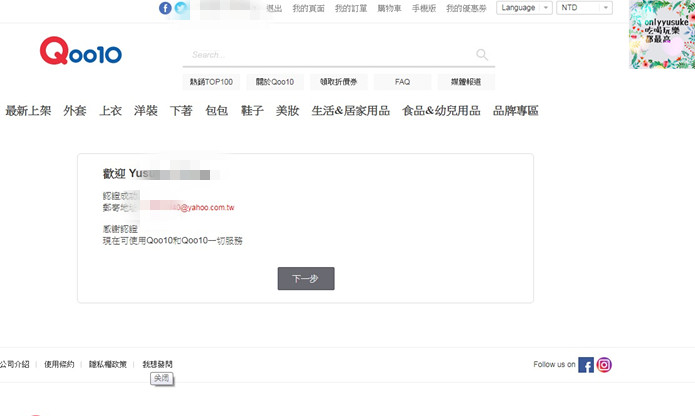This screenshot has height=416, width=695.
Task: Click the 領取折價券 shortcut
Action: [x=339, y=82]
